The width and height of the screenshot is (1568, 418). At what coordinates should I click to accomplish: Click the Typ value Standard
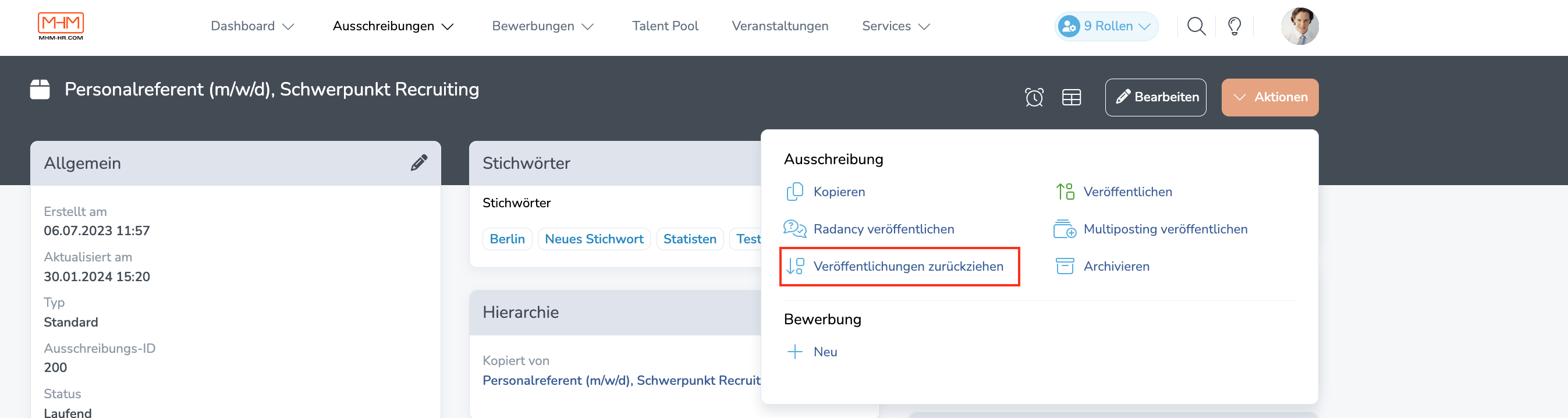click(70, 322)
